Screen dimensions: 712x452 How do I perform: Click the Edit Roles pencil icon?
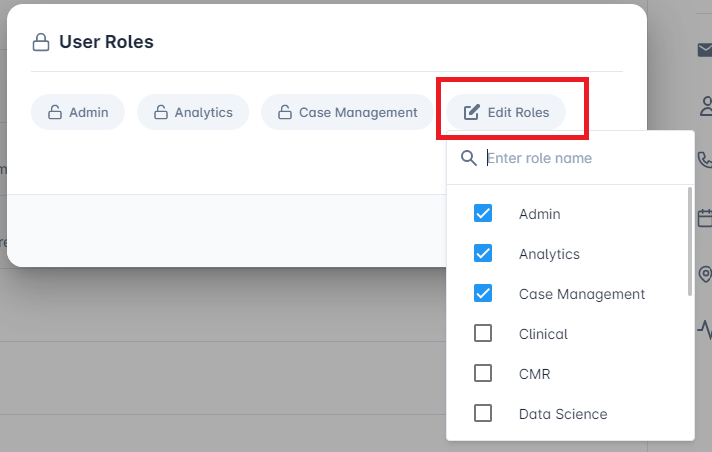(471, 112)
